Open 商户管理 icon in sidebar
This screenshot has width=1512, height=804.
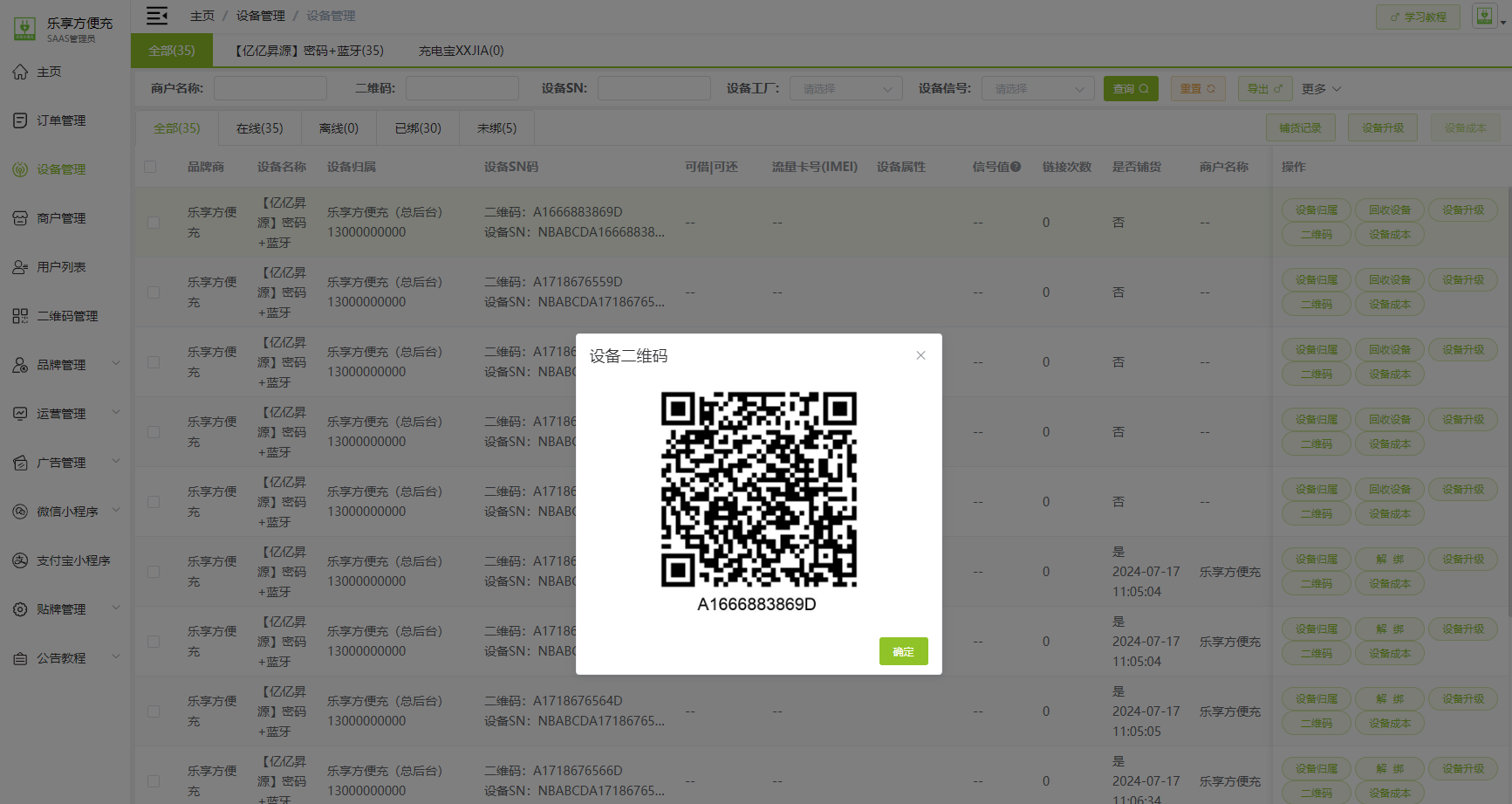[20, 218]
